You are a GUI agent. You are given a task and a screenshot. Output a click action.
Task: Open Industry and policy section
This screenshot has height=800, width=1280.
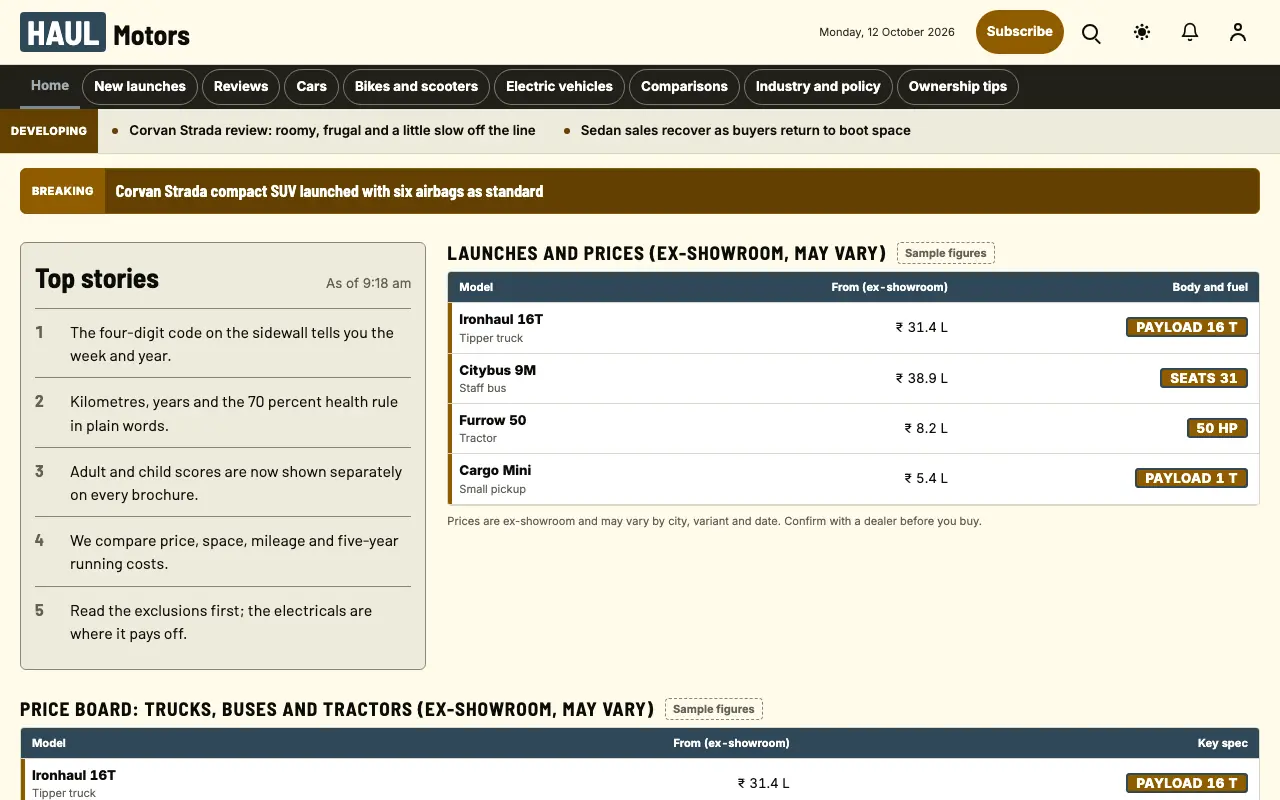point(818,87)
